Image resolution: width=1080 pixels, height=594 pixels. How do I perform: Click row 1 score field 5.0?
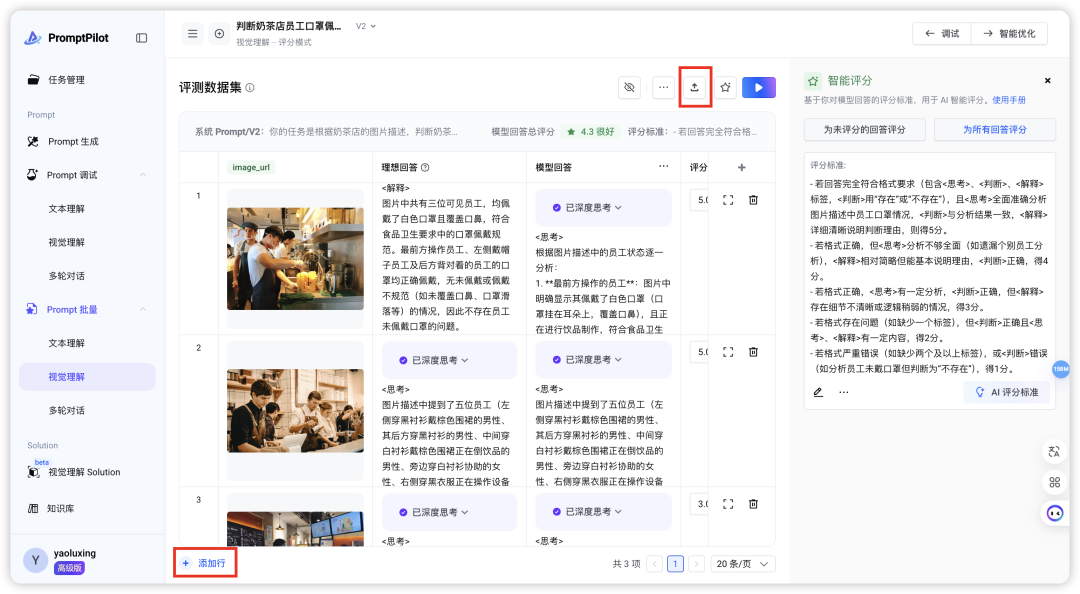[700, 200]
